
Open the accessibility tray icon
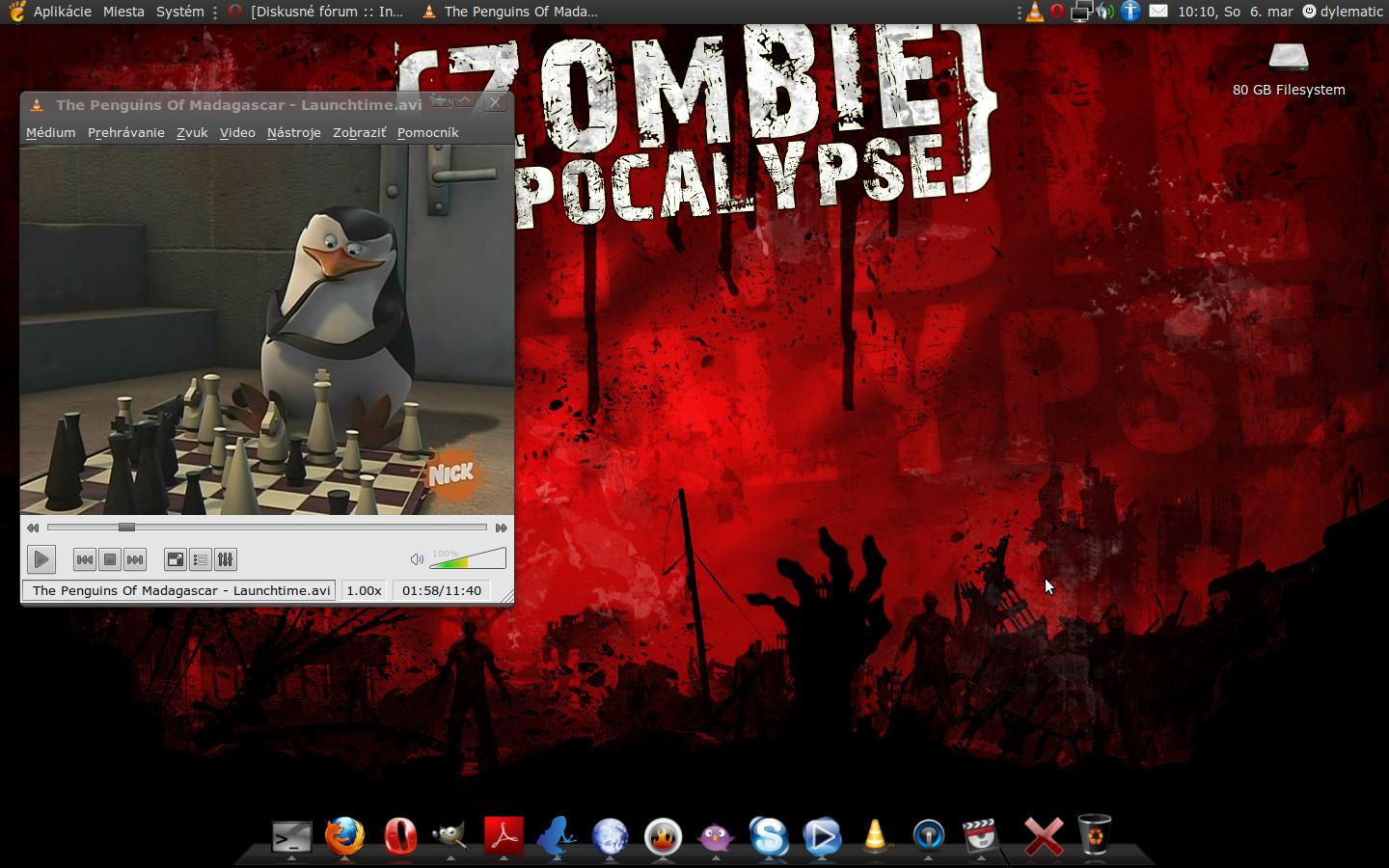(1130, 12)
